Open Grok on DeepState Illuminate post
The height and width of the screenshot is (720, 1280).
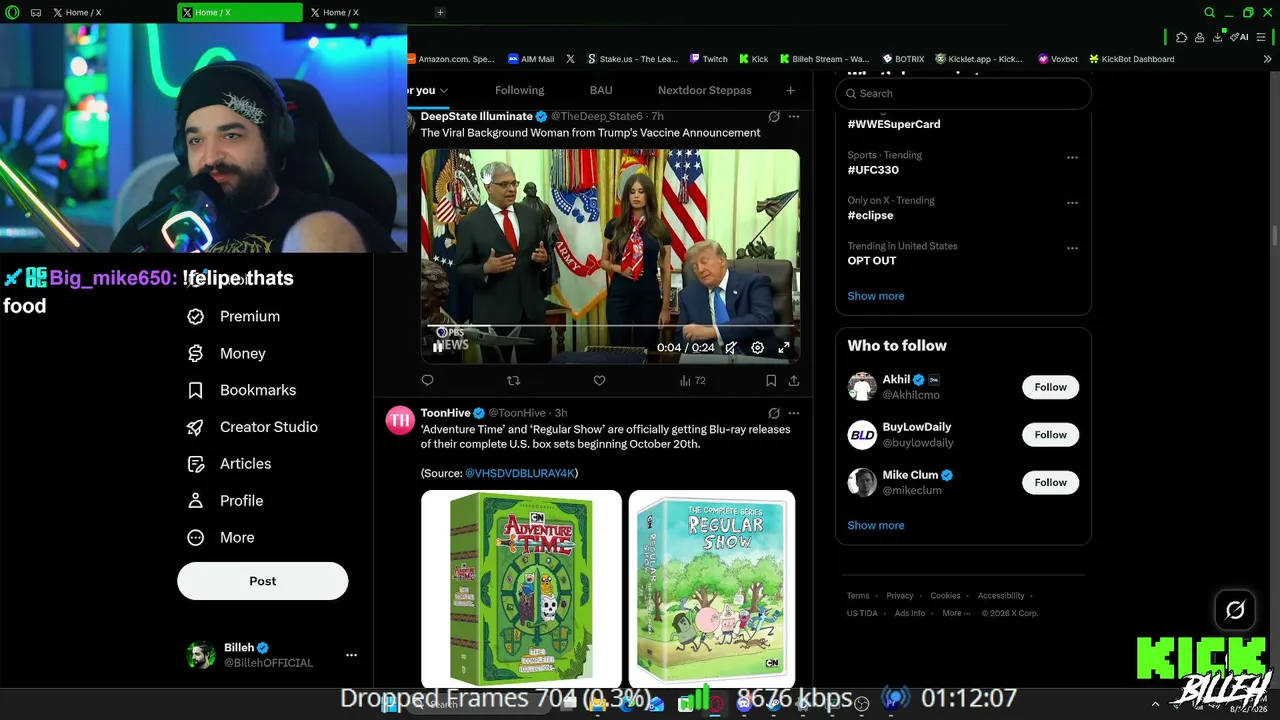click(774, 116)
